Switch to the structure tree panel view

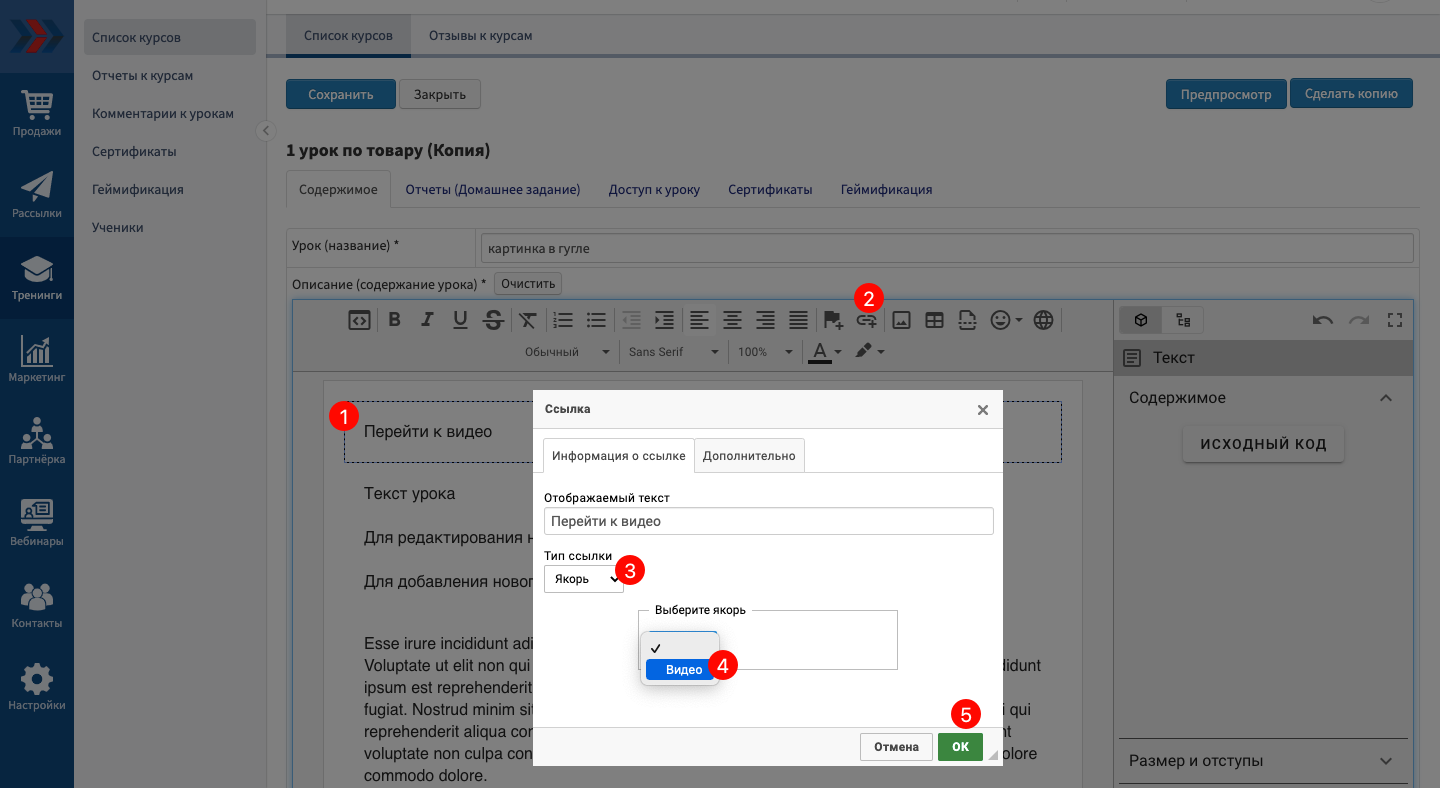[x=1184, y=320]
